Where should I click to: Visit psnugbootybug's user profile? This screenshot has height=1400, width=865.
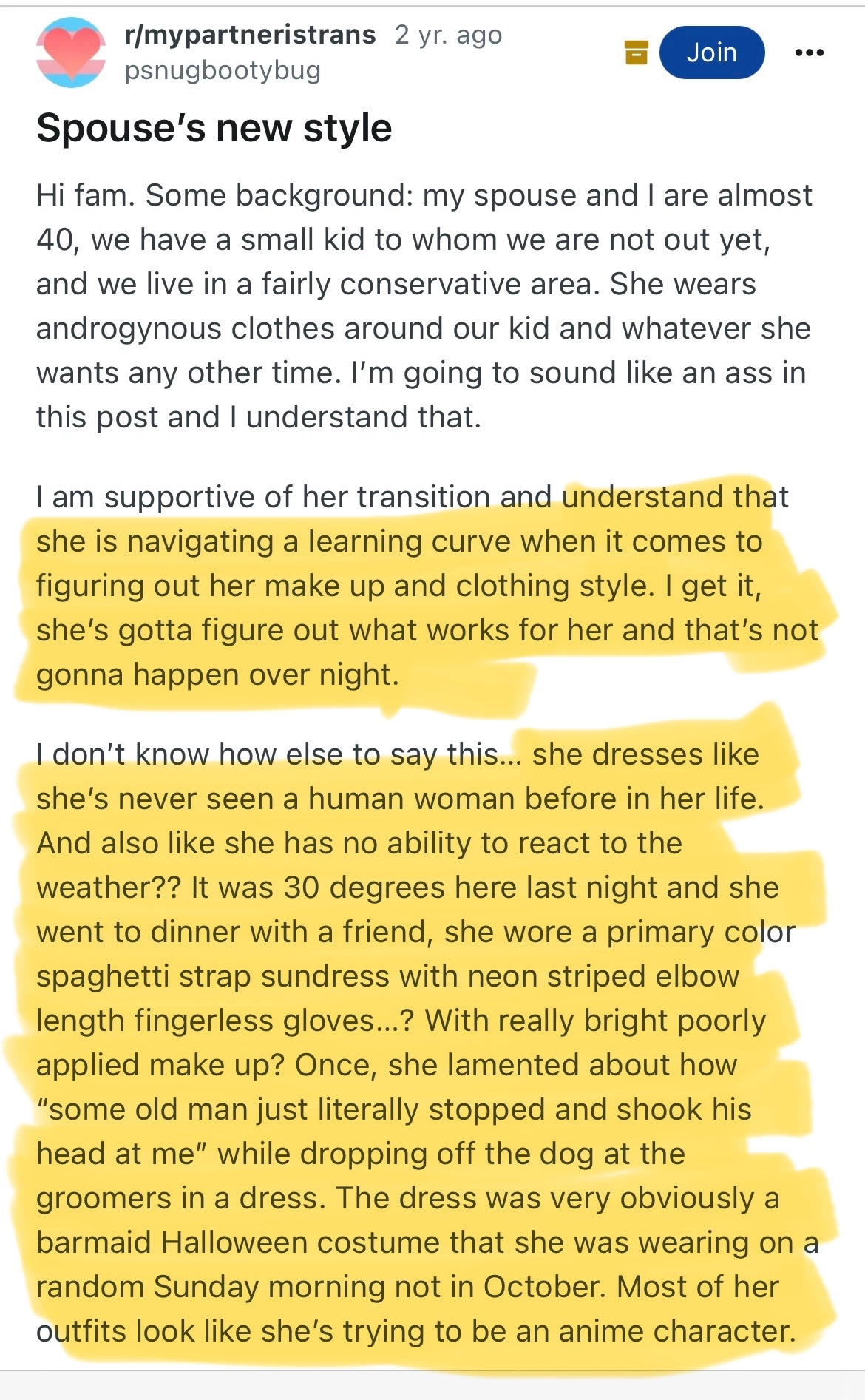pos(223,71)
